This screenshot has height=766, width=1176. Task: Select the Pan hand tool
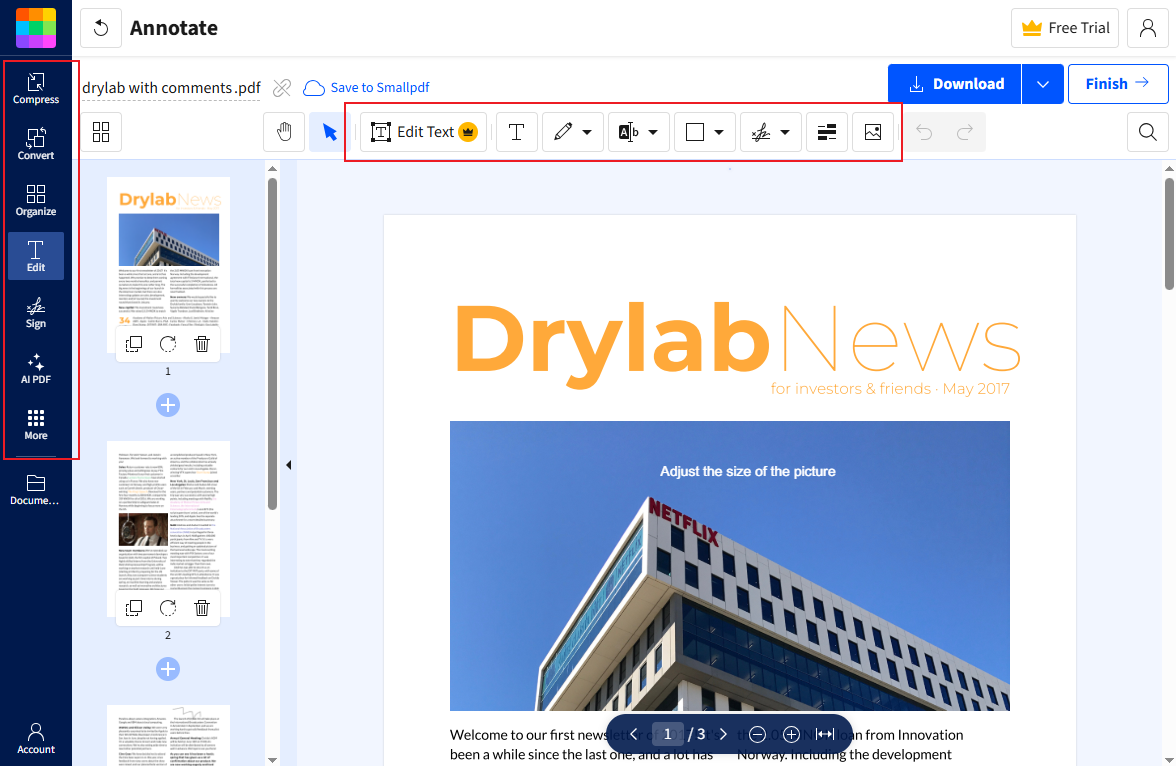[x=285, y=131]
